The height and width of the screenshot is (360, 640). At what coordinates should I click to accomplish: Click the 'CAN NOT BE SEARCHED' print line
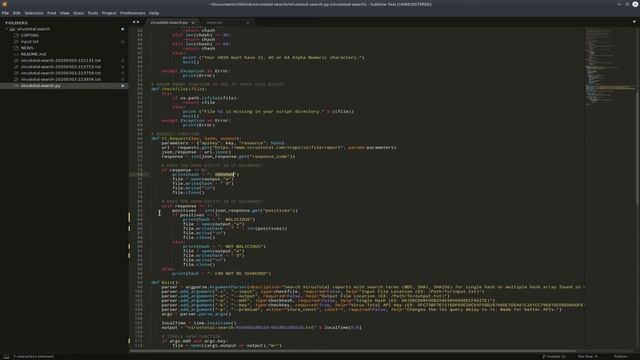pos(221,273)
